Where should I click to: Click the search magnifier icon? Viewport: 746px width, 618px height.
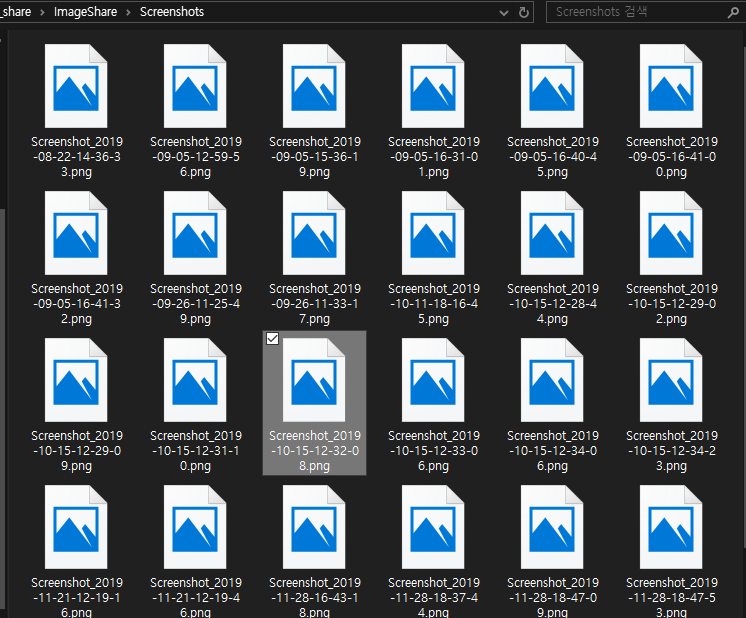[733, 12]
